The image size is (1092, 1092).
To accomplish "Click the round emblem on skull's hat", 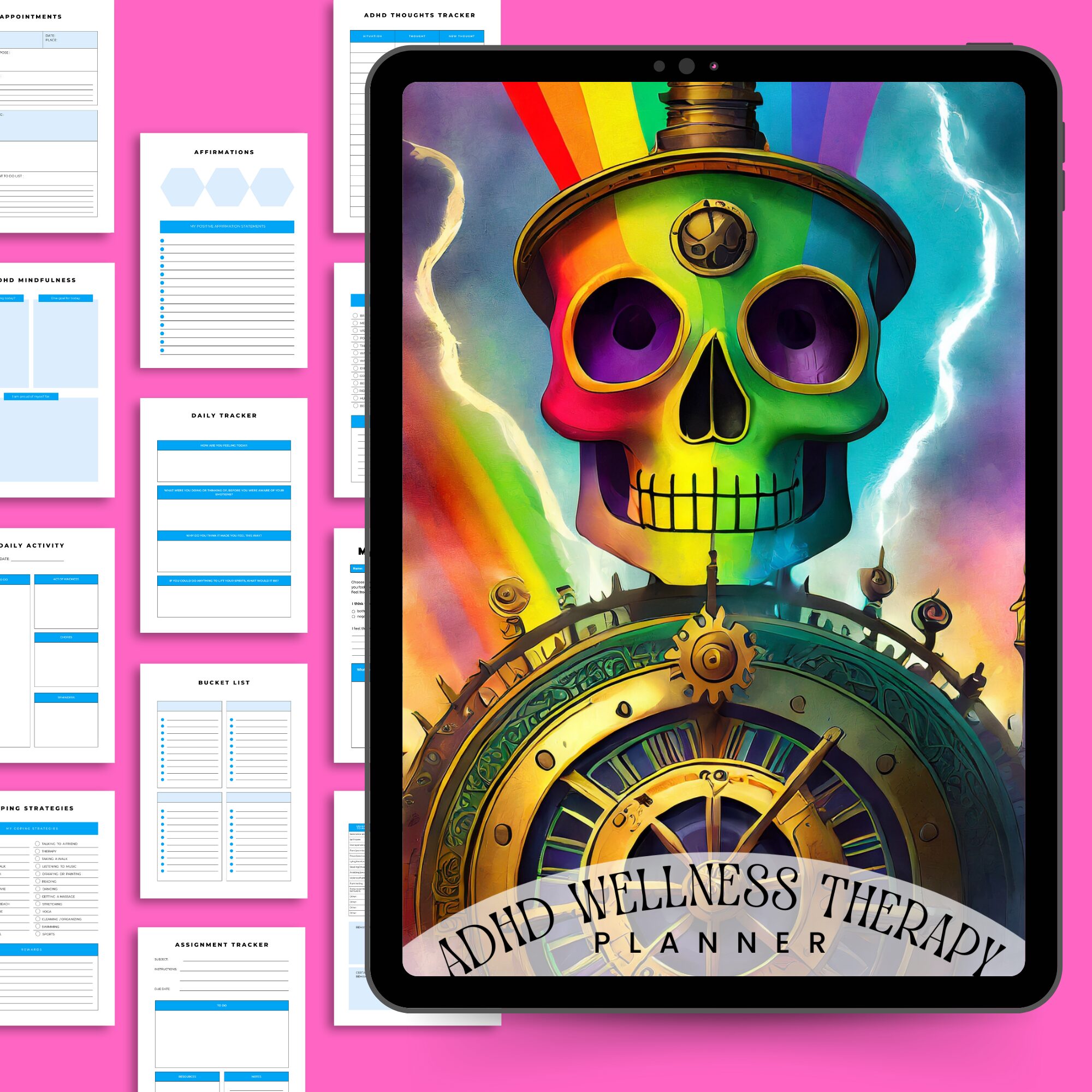I will tap(713, 238).
